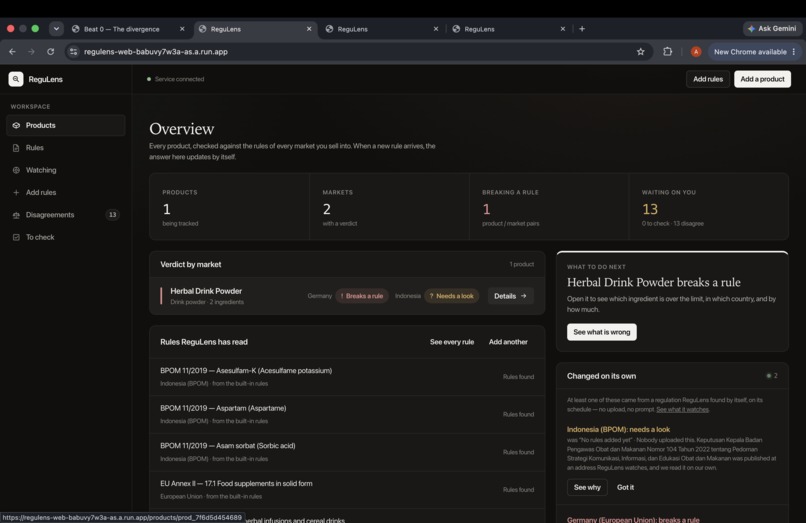
Task: Click the Breaking a rule stat card
Action: 549,207
